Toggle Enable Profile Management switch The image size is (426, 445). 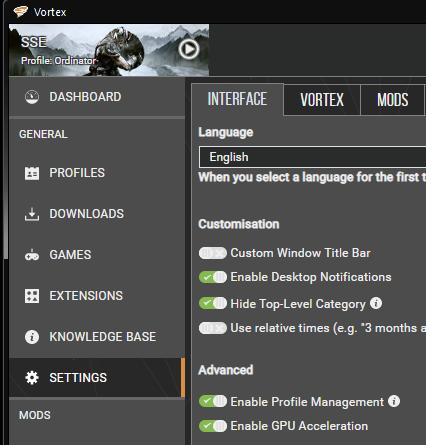coord(213,401)
